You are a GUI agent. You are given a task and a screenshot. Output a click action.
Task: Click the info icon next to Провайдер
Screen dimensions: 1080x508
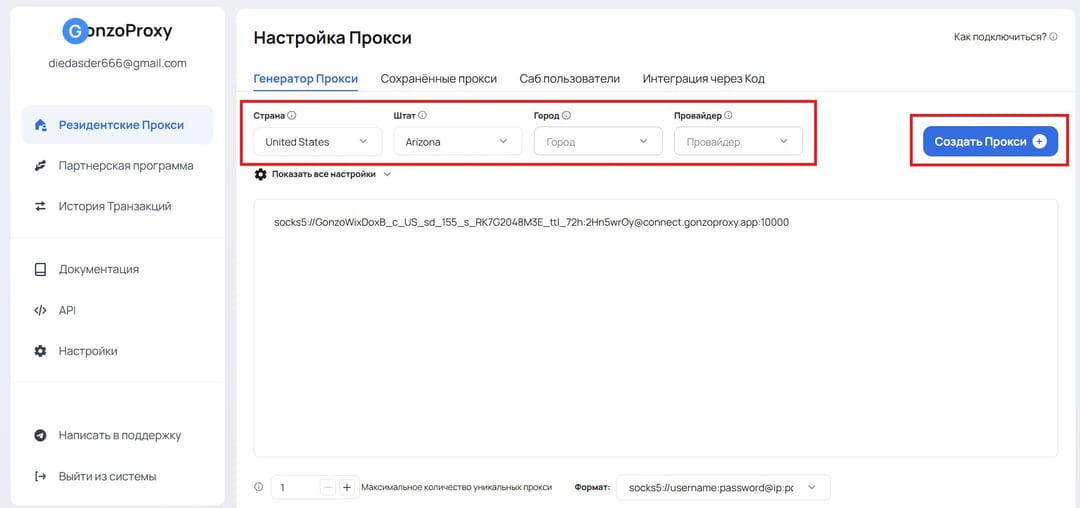(x=728, y=116)
